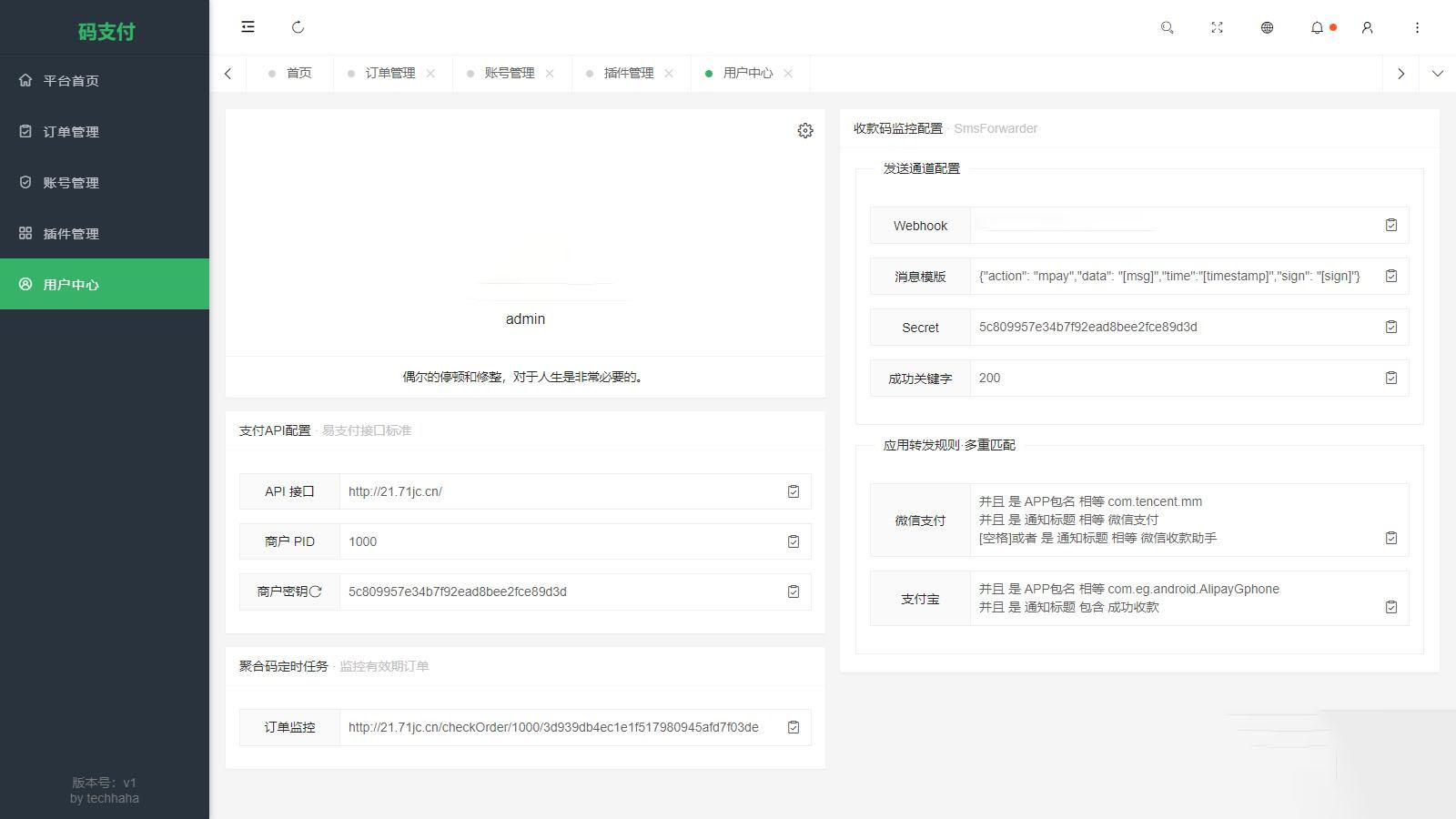Collapse the sidebar menu toggle icon
The image size is (1456, 819).
coord(248,27)
